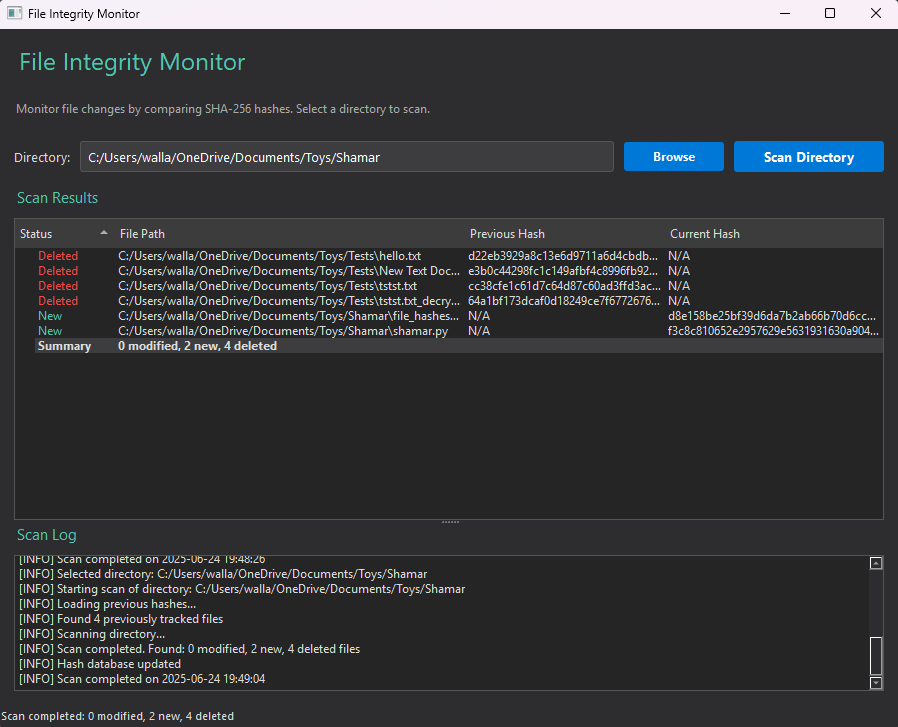Viewport: 898px width, 727px height.
Task: Click previous hash d22eb3929a8c13e6d9711a6d4cbdb...
Action: click(563, 256)
